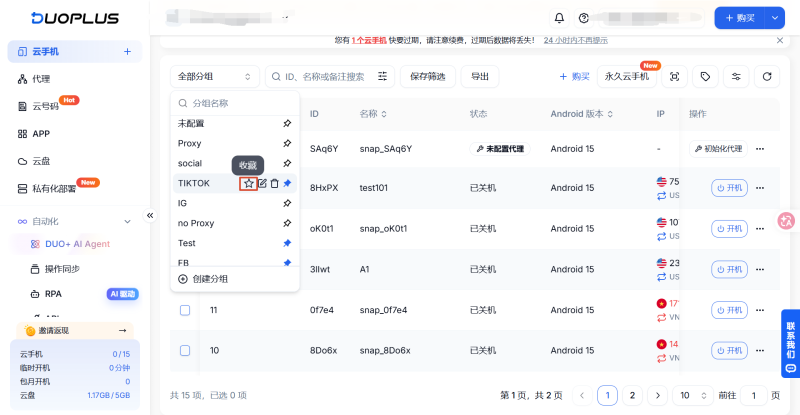Open more options for snap_SAq6Y row
Screen dimensions: 800x415
760,149
